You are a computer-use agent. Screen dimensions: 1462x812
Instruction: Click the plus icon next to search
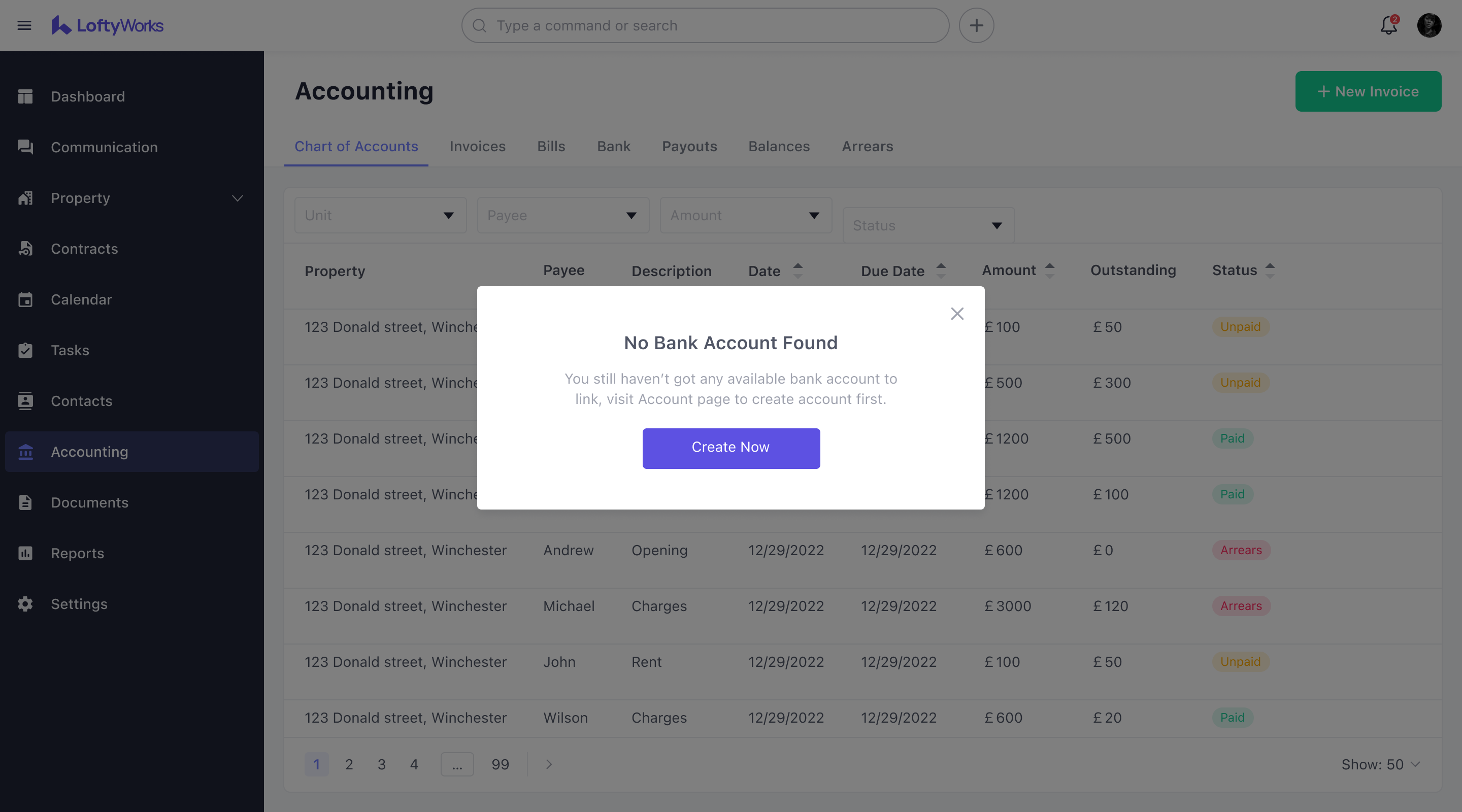click(x=976, y=25)
